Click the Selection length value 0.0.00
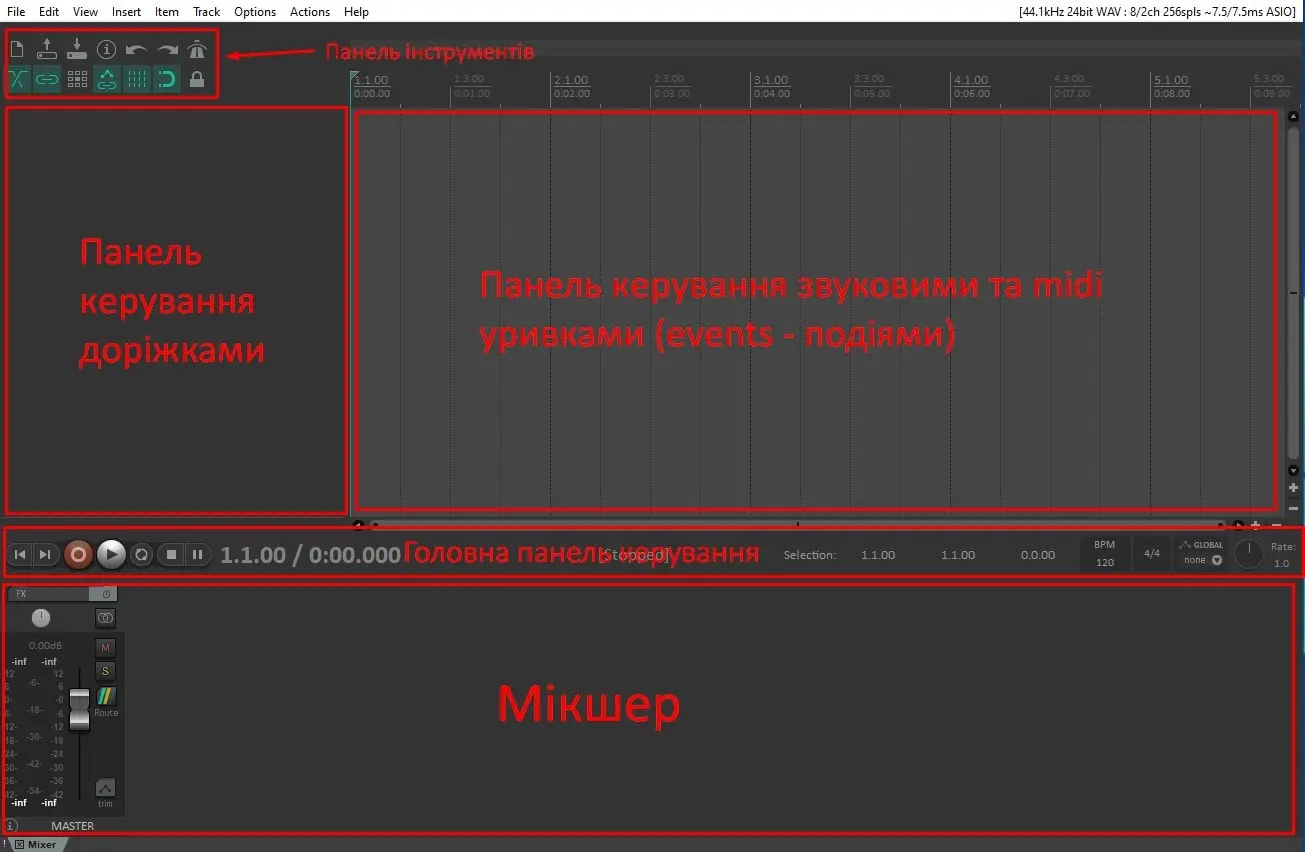This screenshot has width=1305, height=852. (x=1037, y=555)
